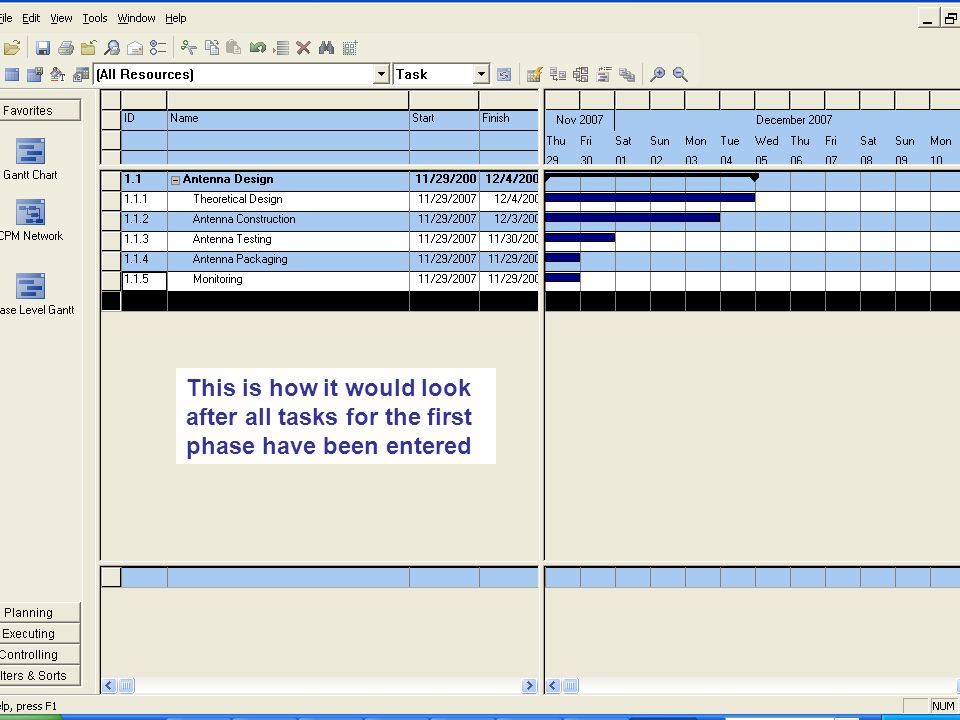Open the Help menu

(x=176, y=18)
